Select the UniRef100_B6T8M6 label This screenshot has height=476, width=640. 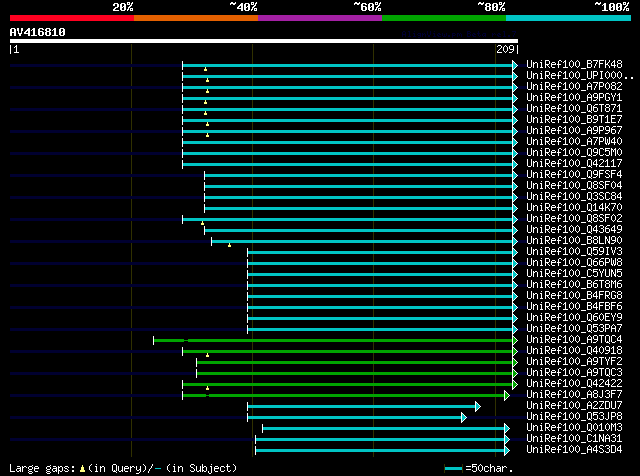[574, 285]
